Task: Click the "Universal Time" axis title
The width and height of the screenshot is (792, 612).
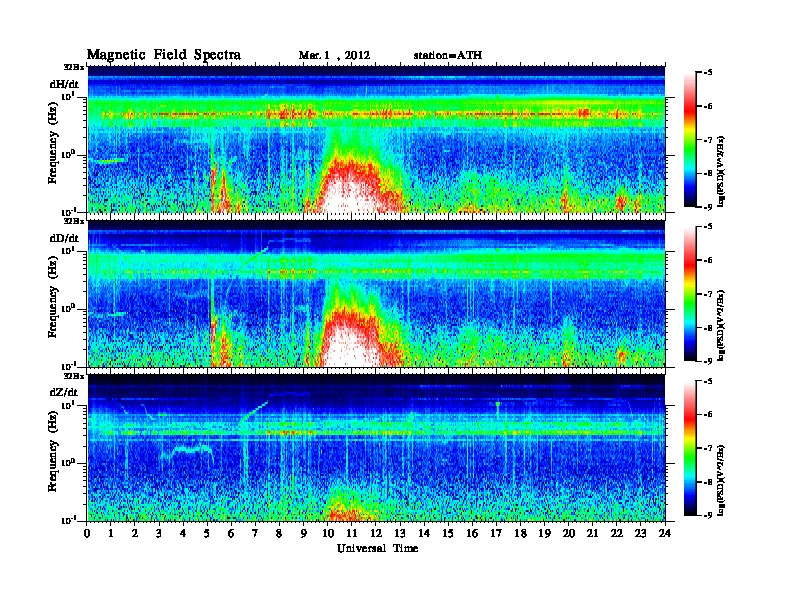Action: click(x=377, y=548)
